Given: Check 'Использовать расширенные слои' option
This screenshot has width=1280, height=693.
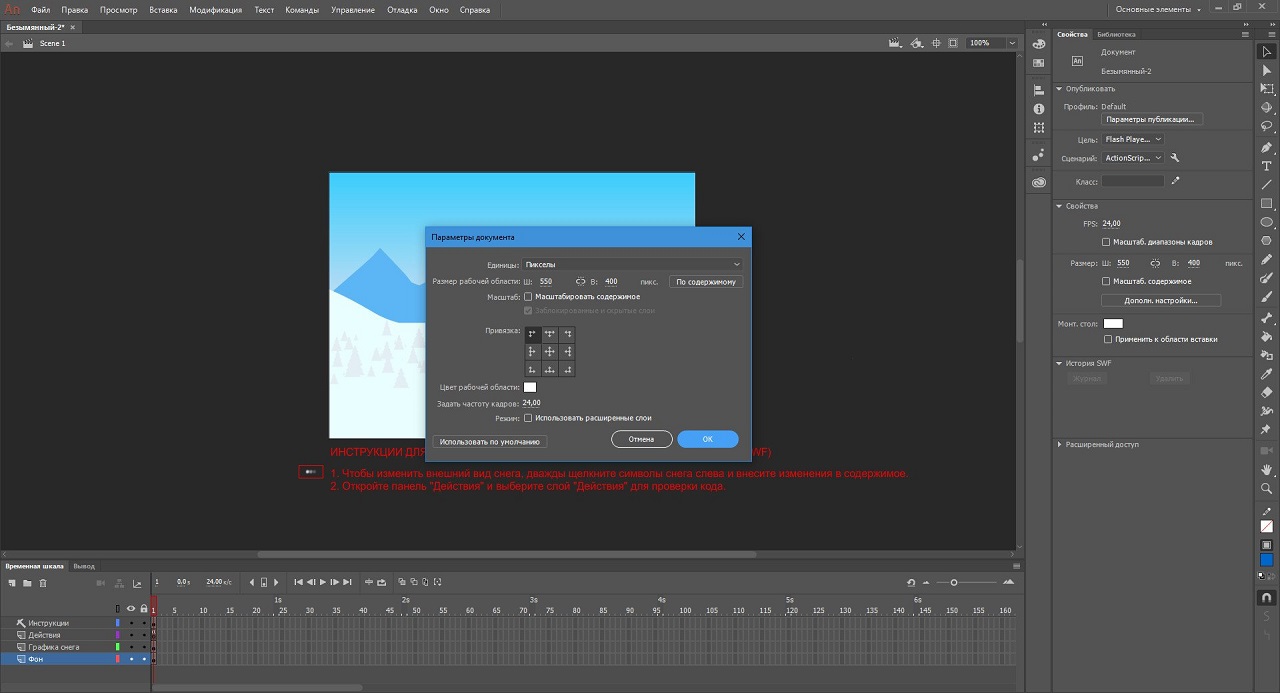Looking at the screenshot, I should 528,418.
